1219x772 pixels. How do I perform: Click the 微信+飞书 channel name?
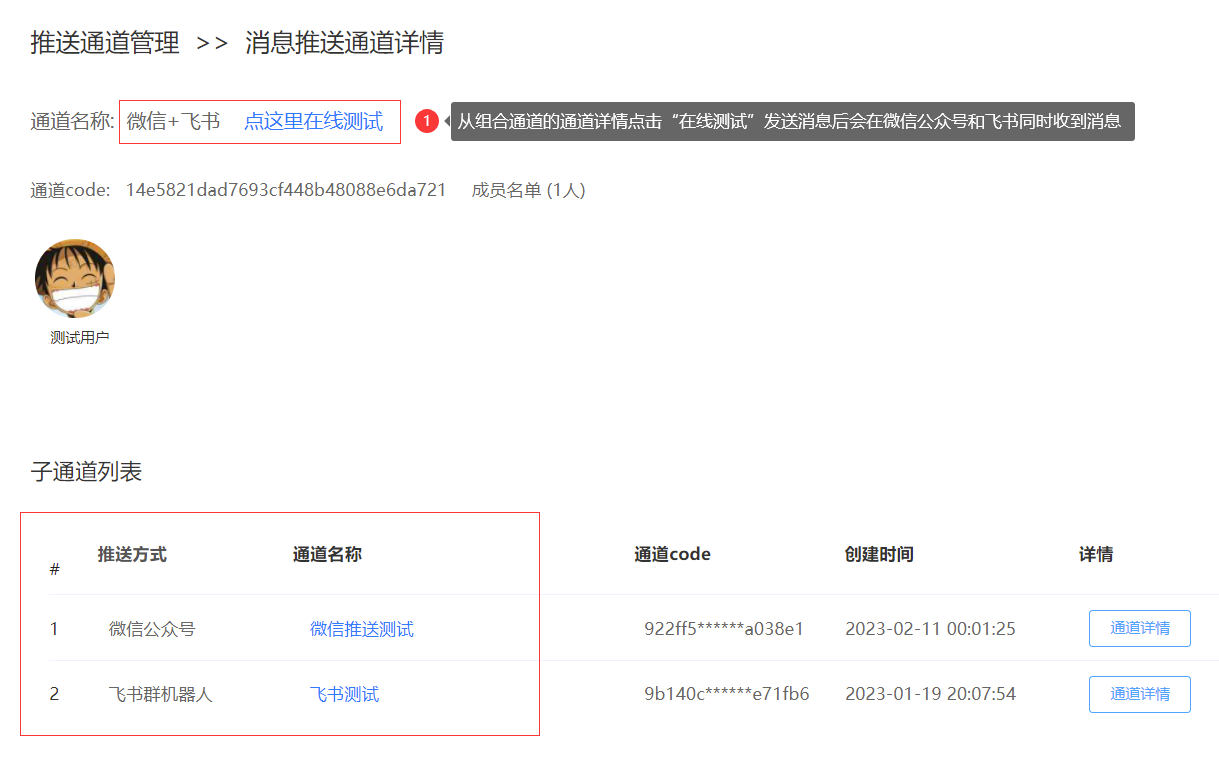pyautogui.click(x=173, y=122)
